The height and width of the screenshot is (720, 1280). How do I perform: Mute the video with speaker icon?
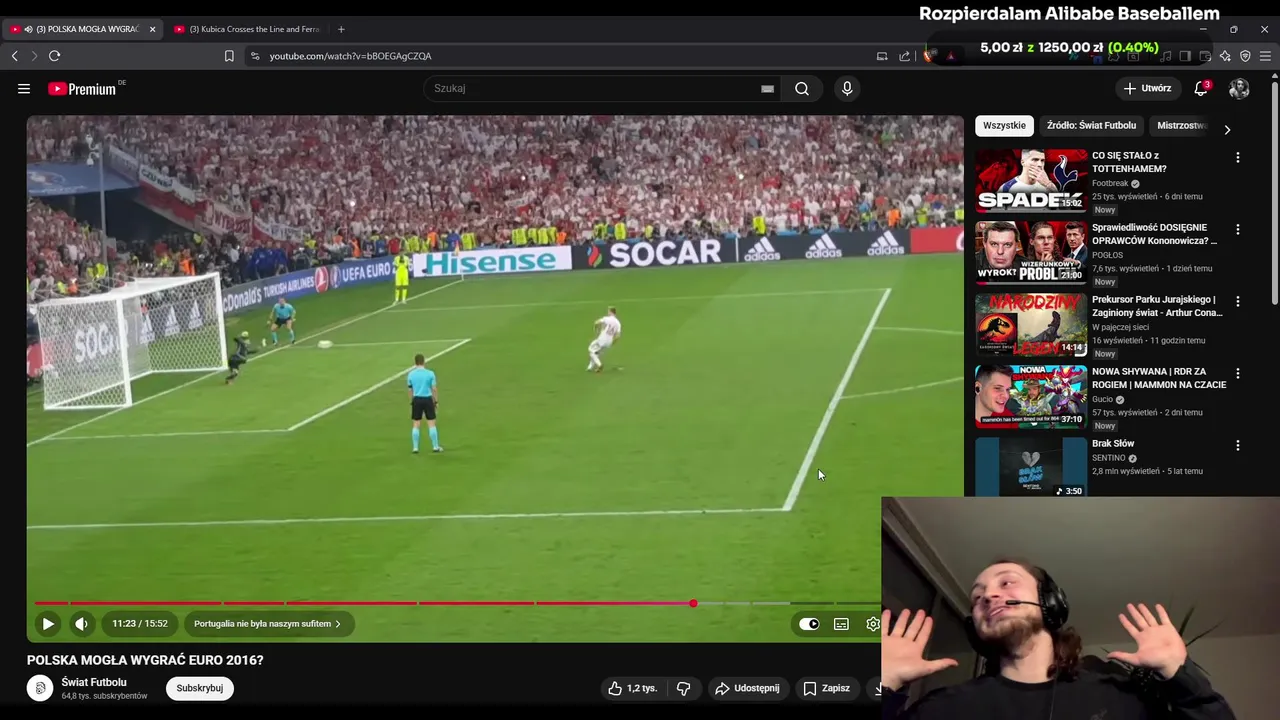tap(81, 624)
